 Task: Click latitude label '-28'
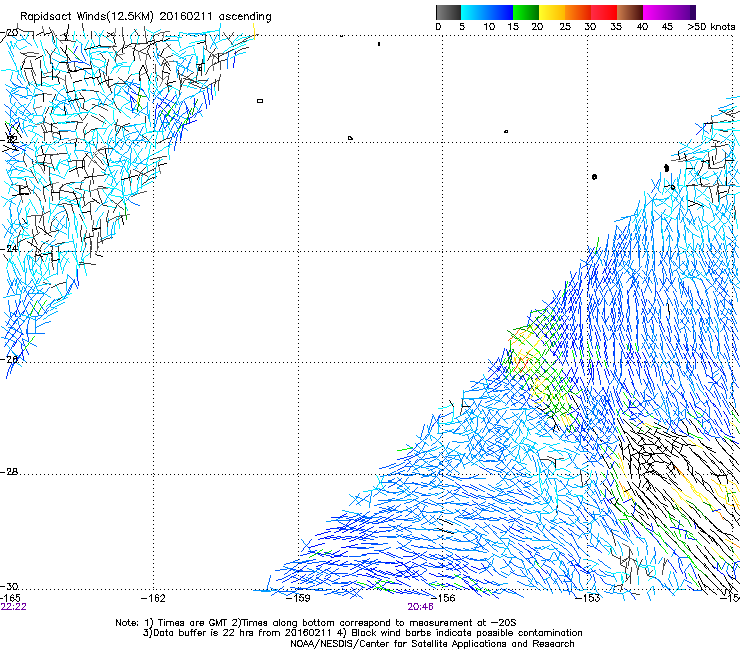point(8,472)
